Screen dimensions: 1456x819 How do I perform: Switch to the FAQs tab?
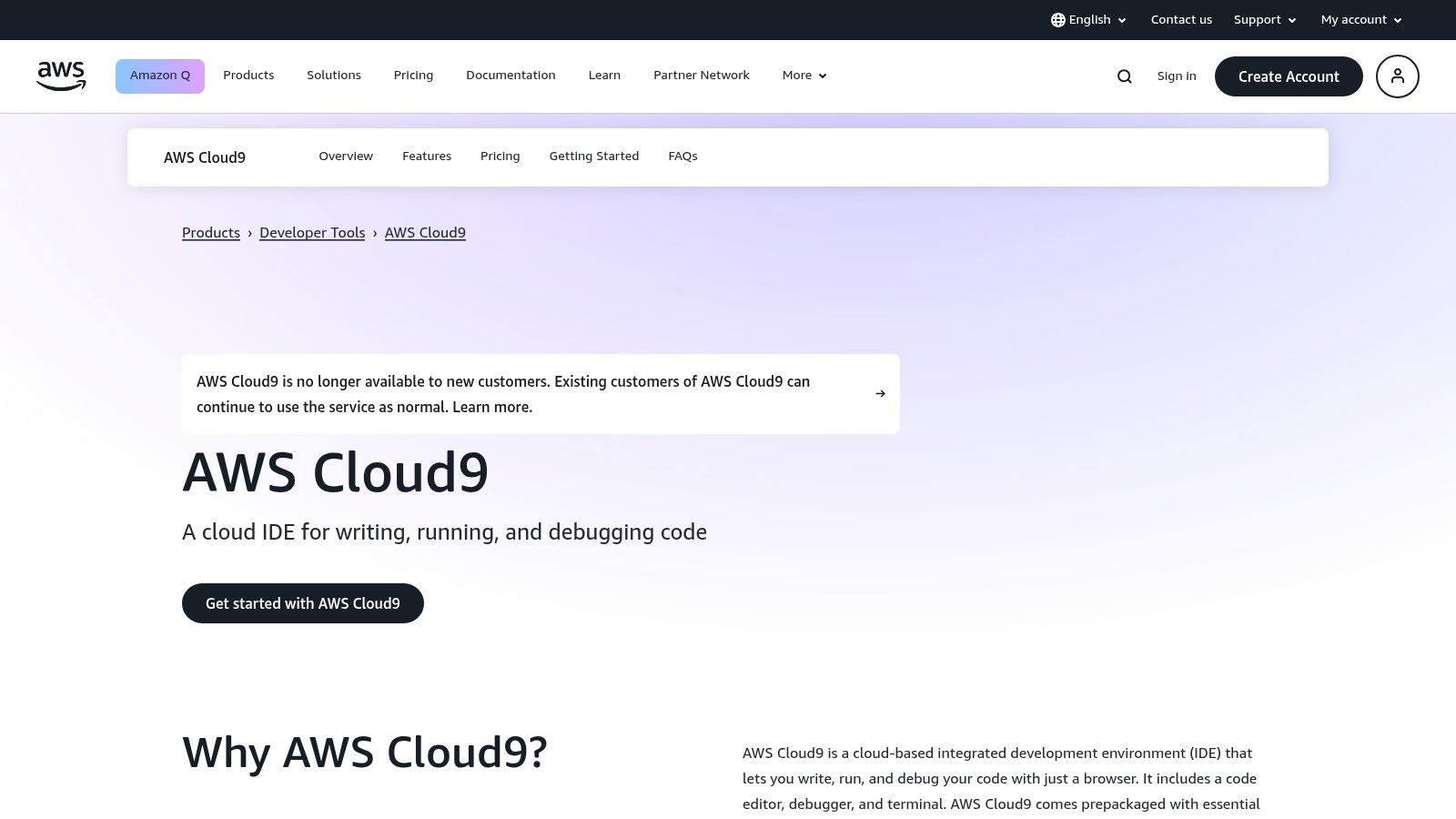[x=682, y=157]
